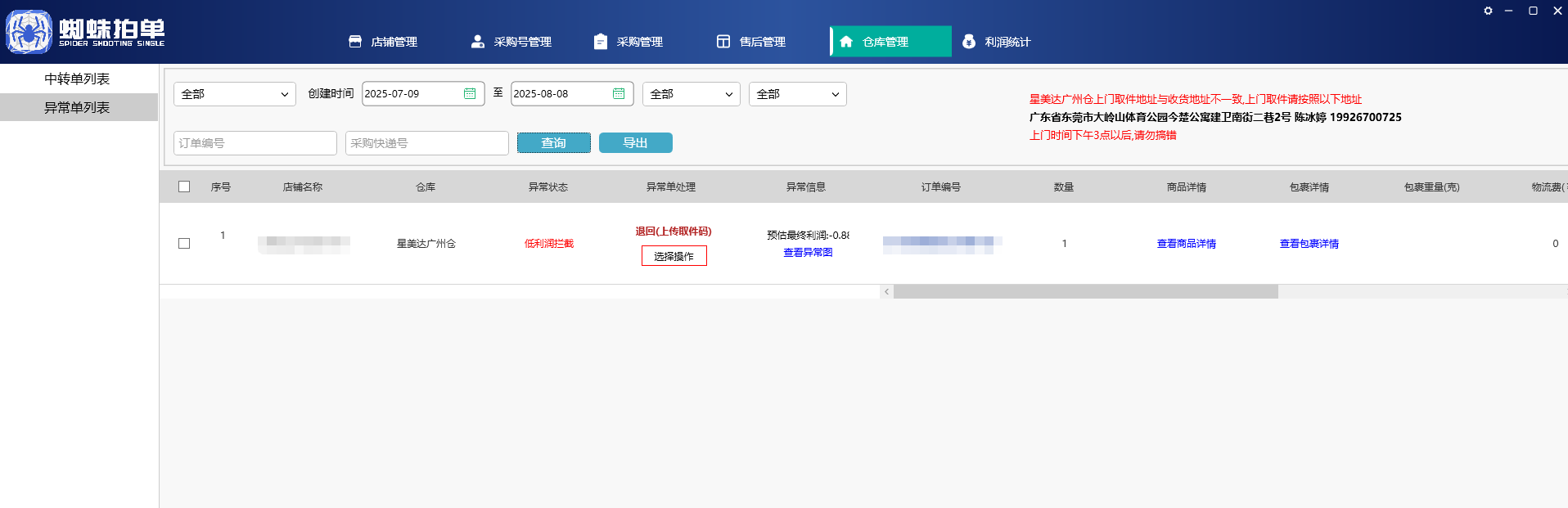Viewport: 1568px width, 508px height.
Task: Click the address line with 陈冰婷 19926700725
Action: click(1215, 117)
